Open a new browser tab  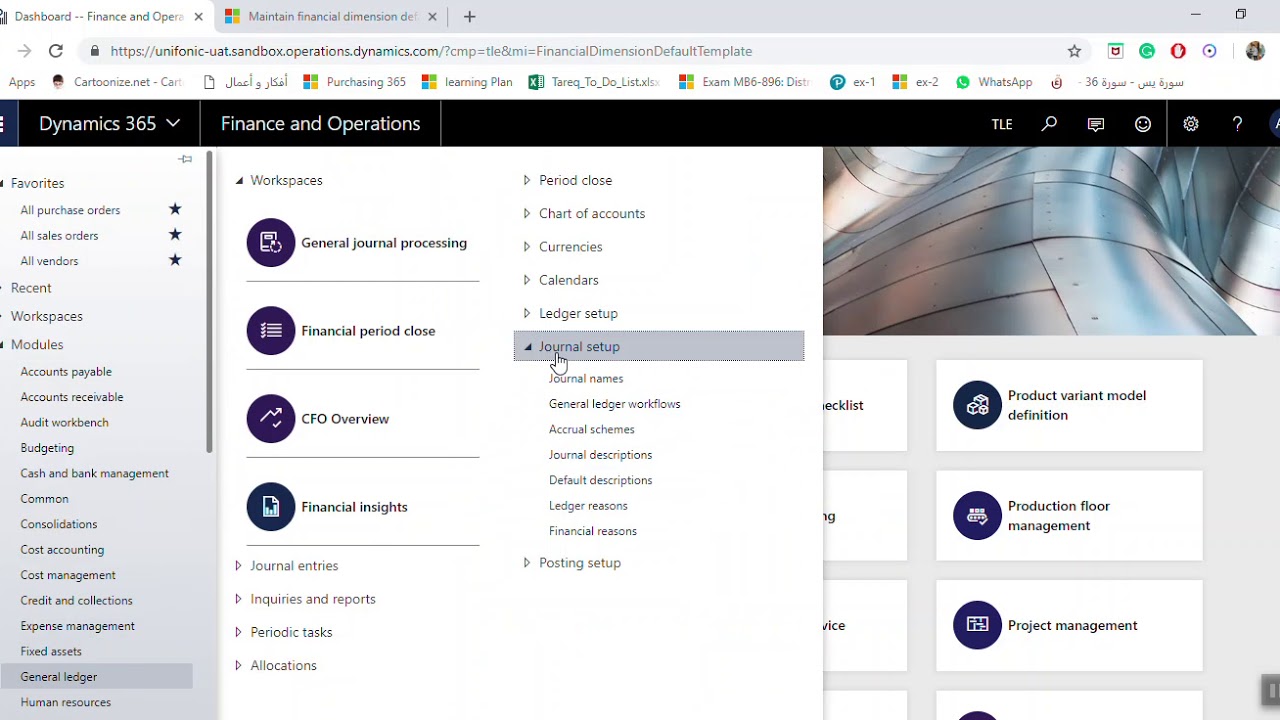tap(469, 16)
